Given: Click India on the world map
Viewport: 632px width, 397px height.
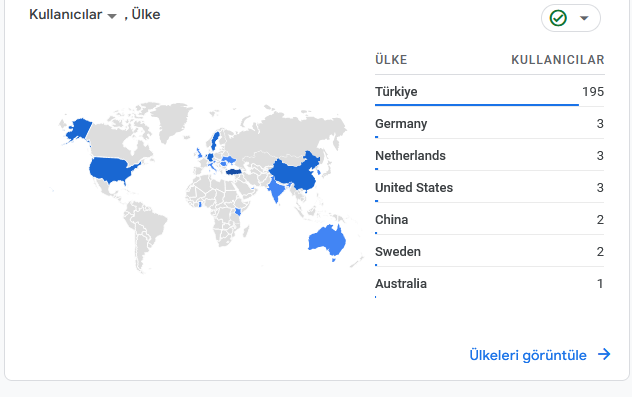Looking at the screenshot, I should pyautogui.click(x=276, y=189).
